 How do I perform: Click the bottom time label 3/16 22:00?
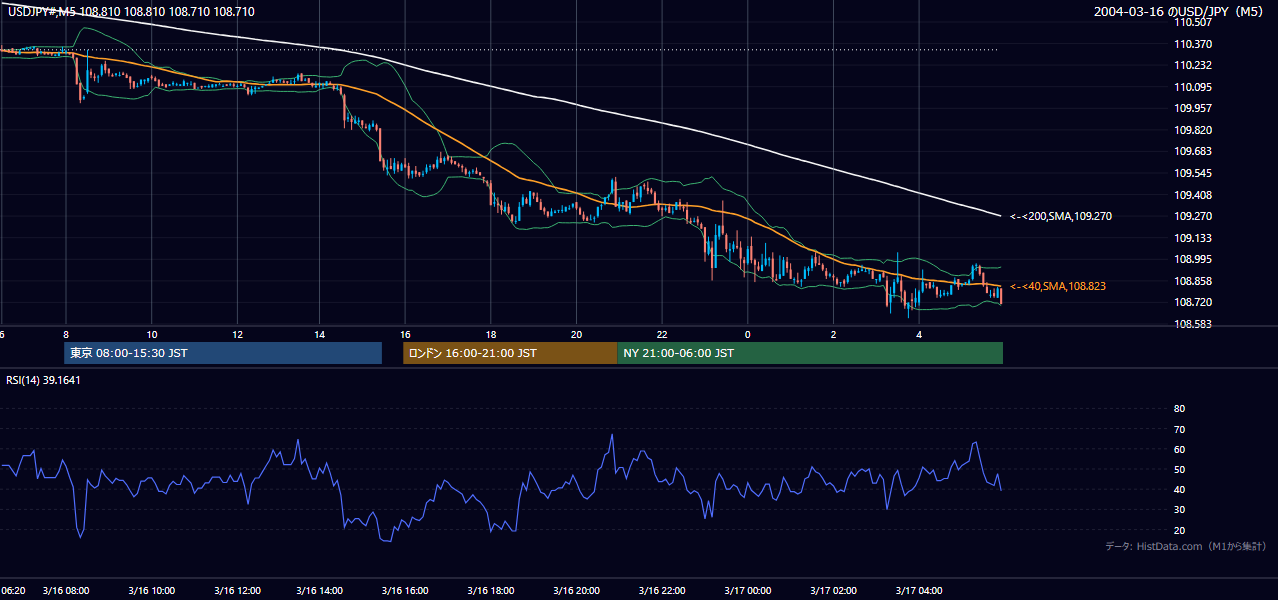point(662,590)
